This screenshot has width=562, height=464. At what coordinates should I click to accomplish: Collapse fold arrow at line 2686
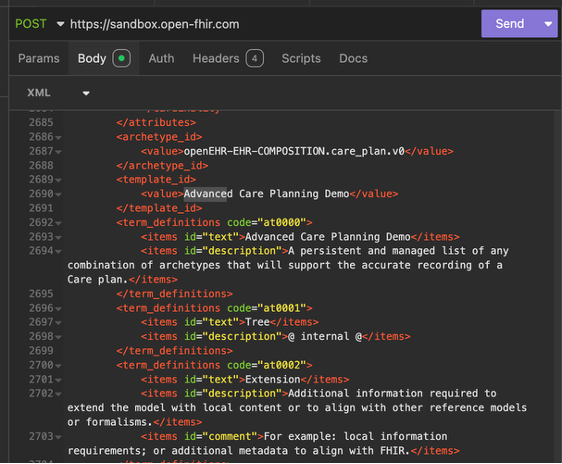(58, 138)
